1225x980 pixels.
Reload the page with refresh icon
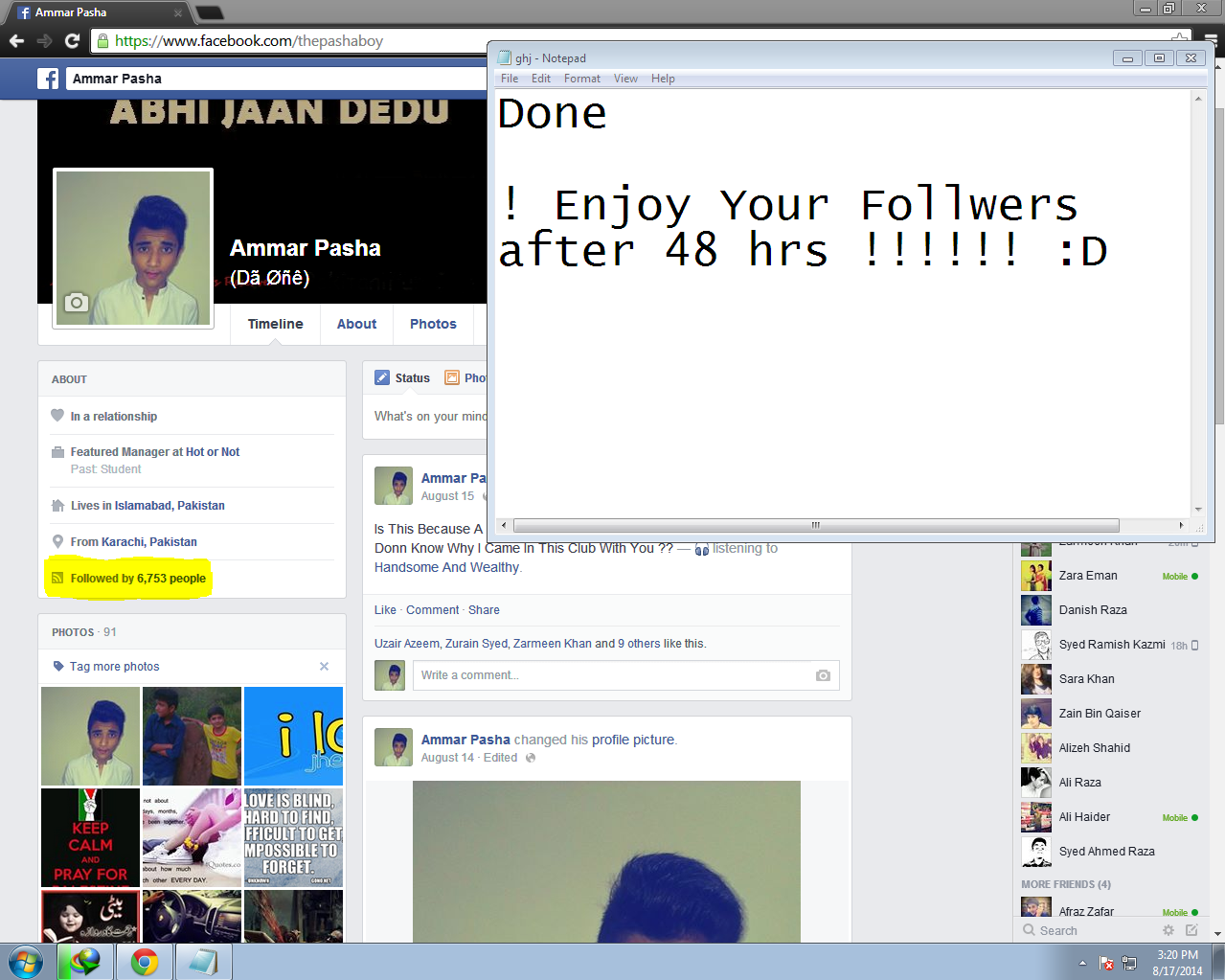[x=72, y=41]
